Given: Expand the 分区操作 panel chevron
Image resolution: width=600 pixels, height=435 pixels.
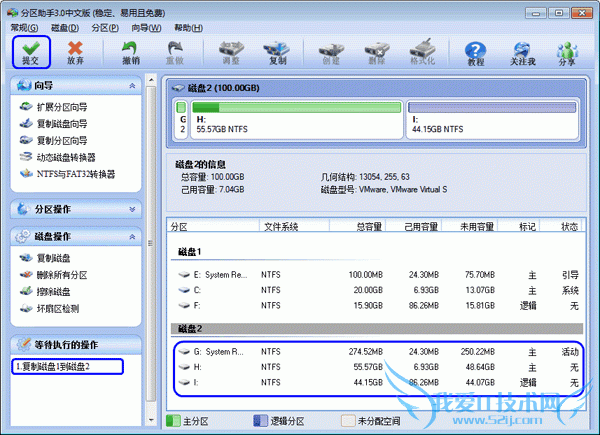Looking at the screenshot, I should [132, 209].
